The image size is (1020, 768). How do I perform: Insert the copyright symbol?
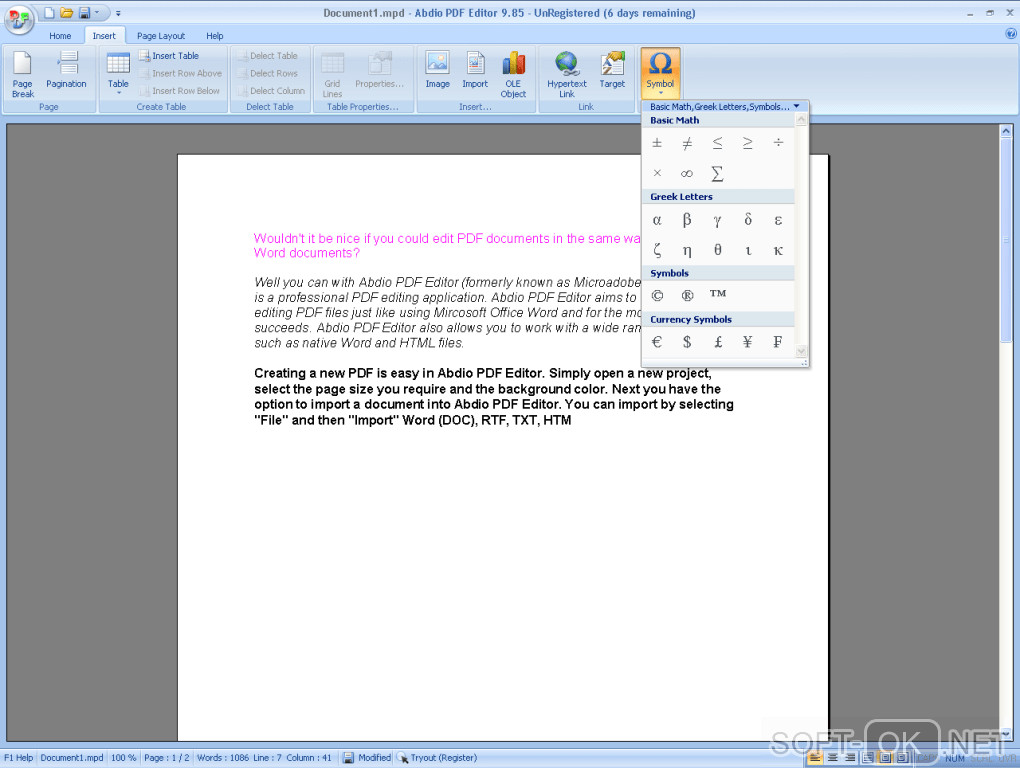coord(657,296)
